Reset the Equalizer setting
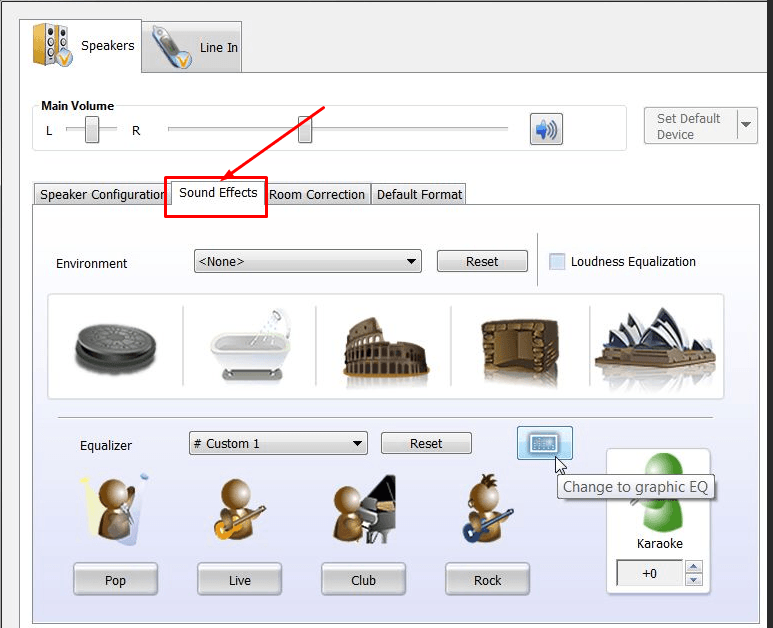This screenshot has height=628, width=773. pyautogui.click(x=426, y=443)
